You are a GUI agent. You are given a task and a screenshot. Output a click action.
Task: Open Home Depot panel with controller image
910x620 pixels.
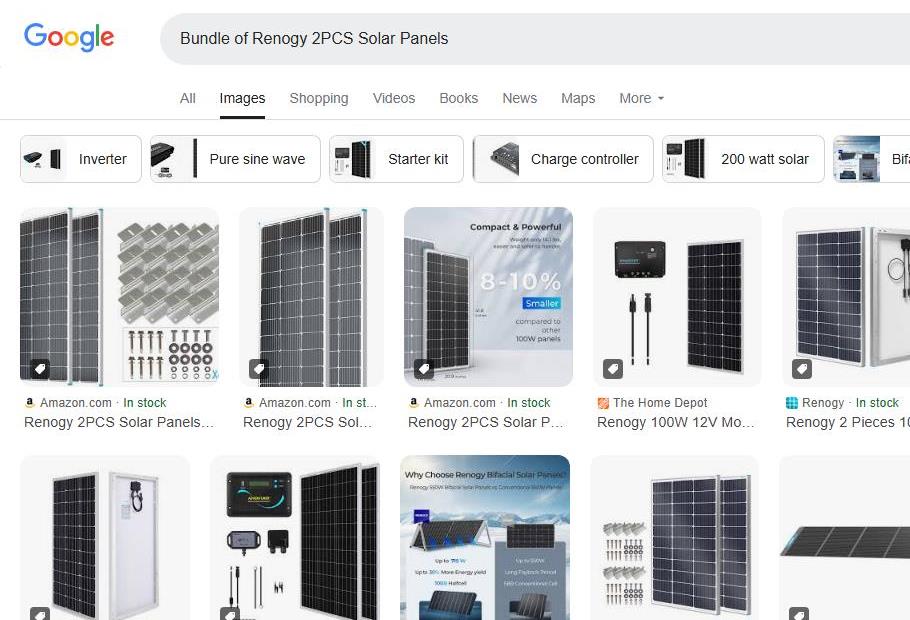[677, 297]
